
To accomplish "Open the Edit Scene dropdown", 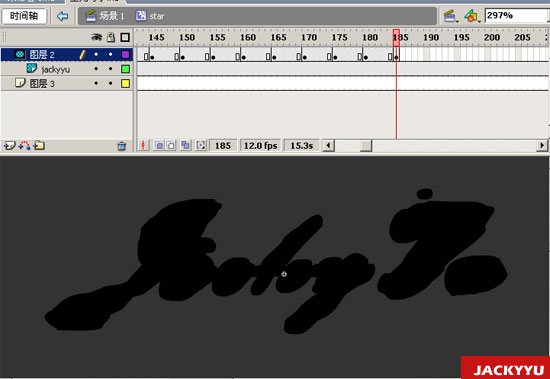I will (450, 16).
